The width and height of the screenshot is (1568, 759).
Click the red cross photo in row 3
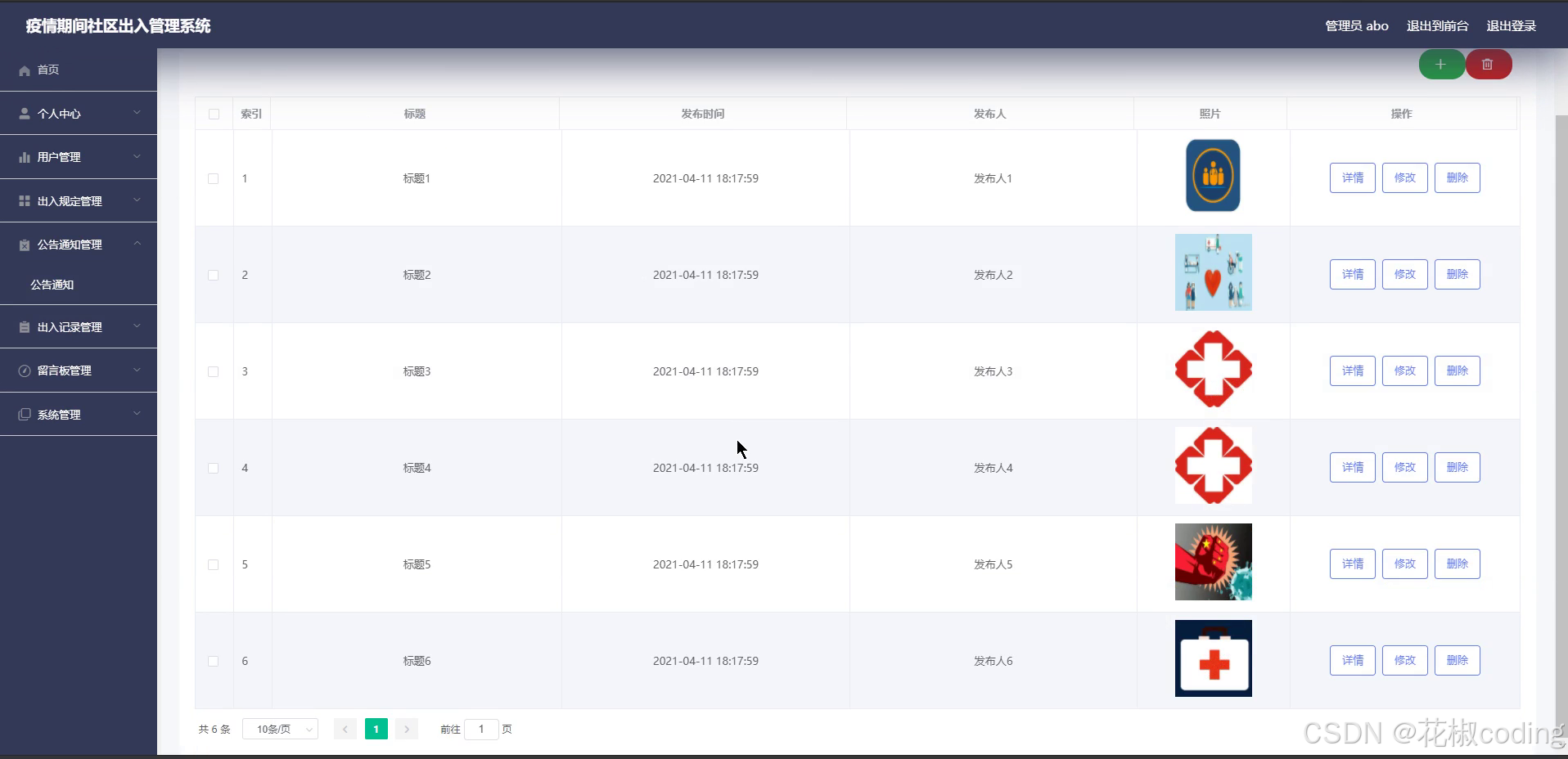[x=1214, y=369]
